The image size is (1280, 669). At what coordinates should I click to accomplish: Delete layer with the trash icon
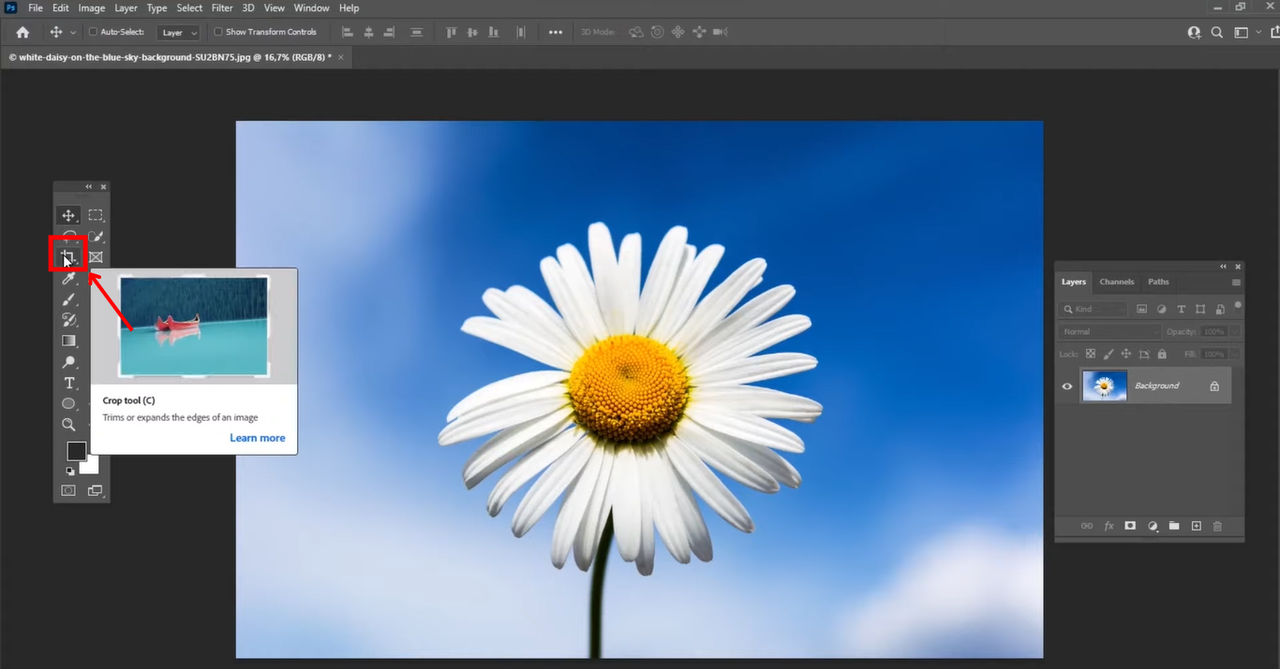1217,526
